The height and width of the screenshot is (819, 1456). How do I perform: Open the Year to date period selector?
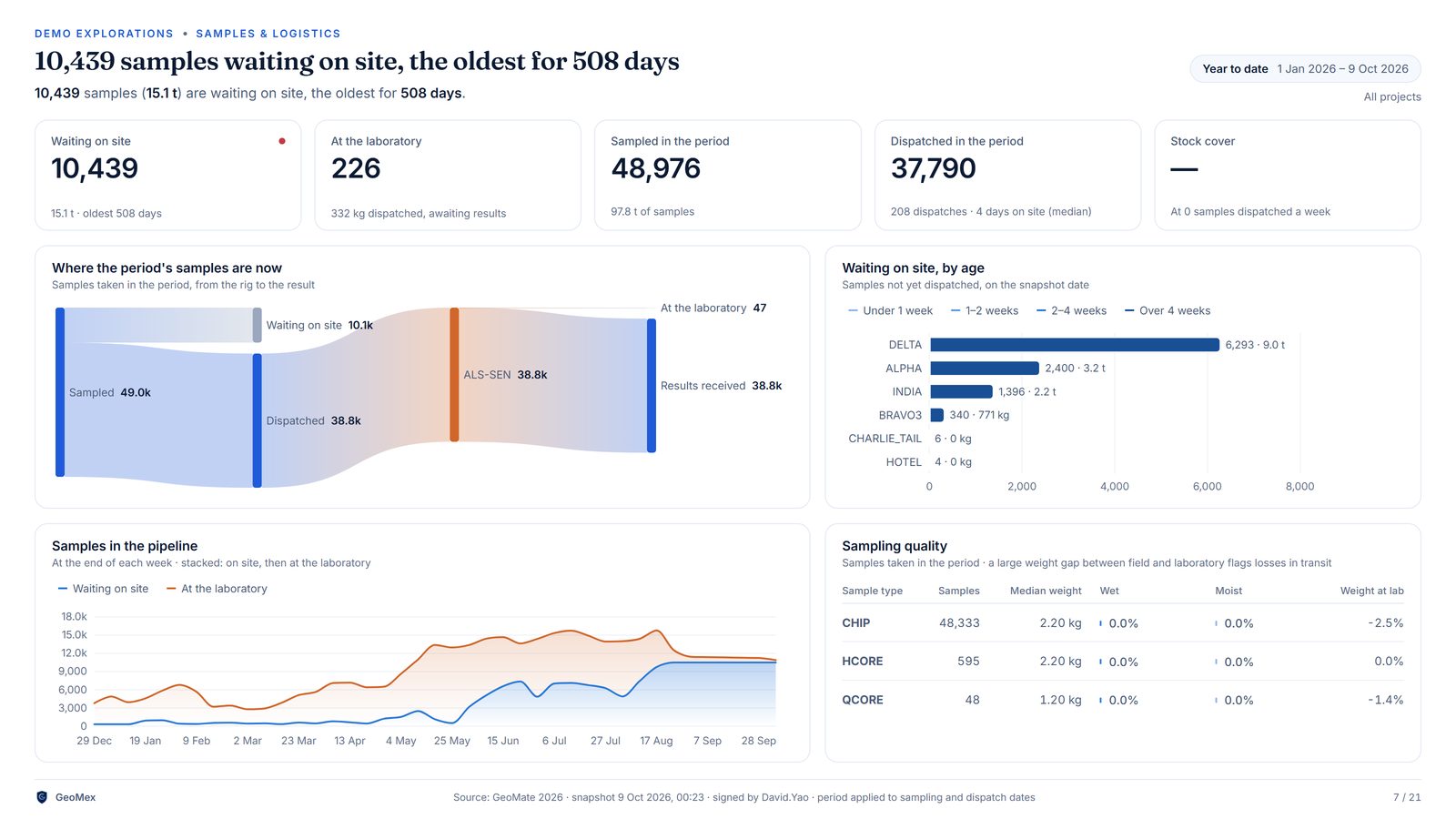pyautogui.click(x=1305, y=69)
